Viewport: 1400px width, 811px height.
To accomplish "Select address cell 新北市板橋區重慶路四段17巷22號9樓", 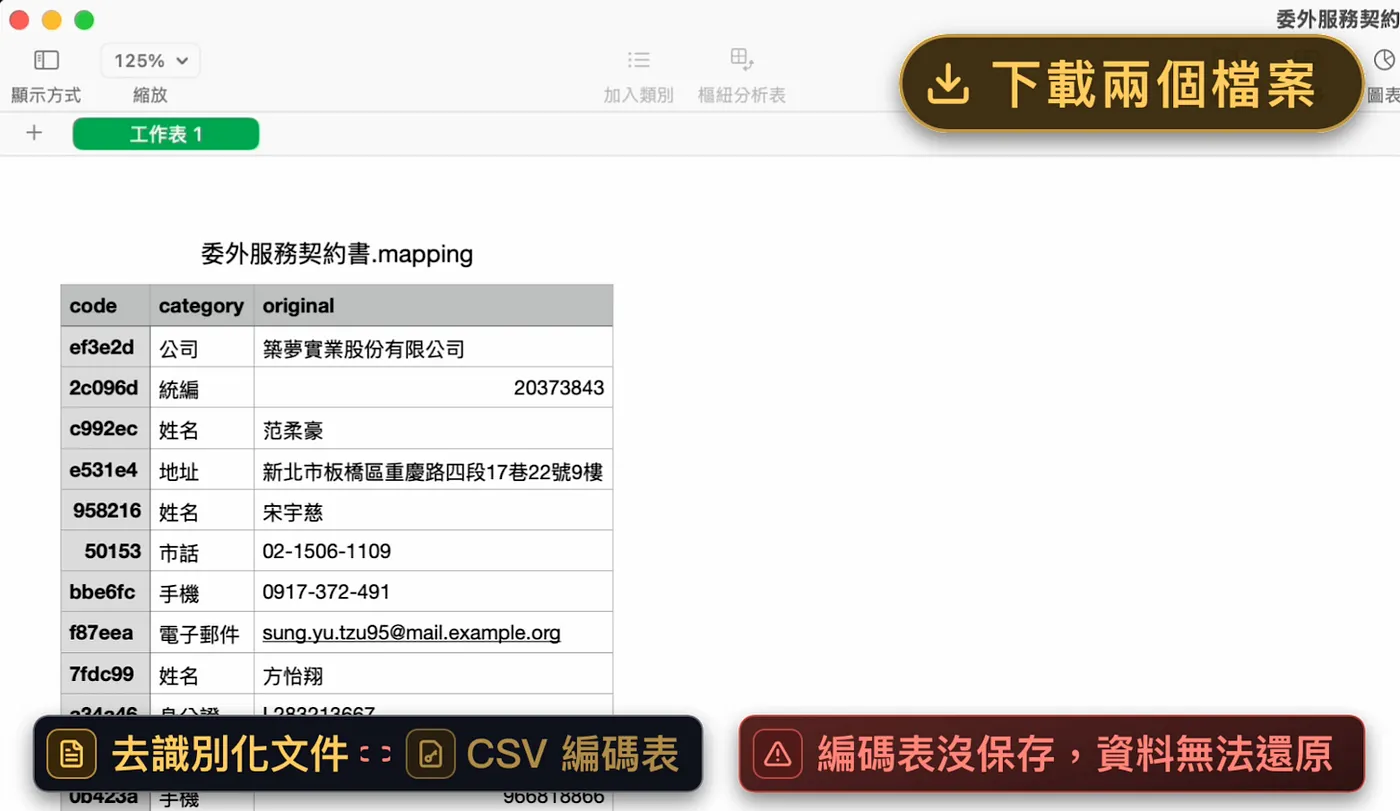I will coord(433,470).
